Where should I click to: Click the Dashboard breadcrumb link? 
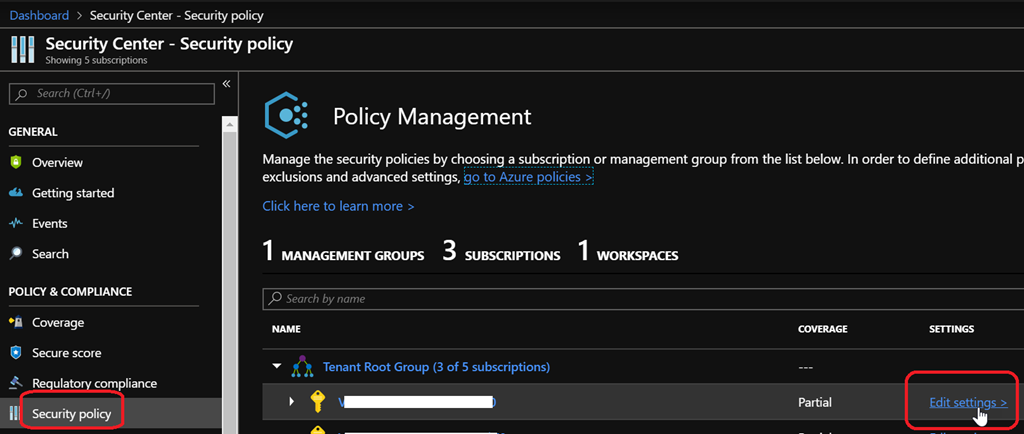tap(39, 15)
